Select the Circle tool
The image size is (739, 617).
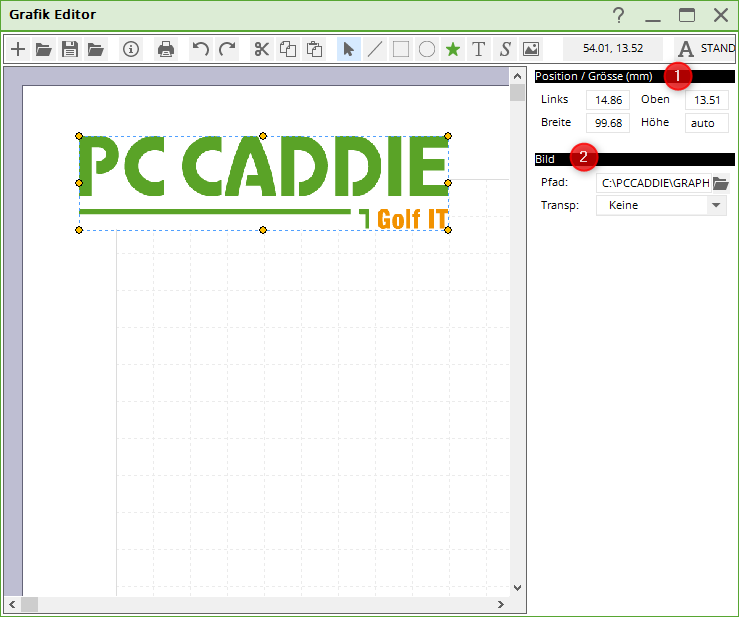tap(427, 49)
